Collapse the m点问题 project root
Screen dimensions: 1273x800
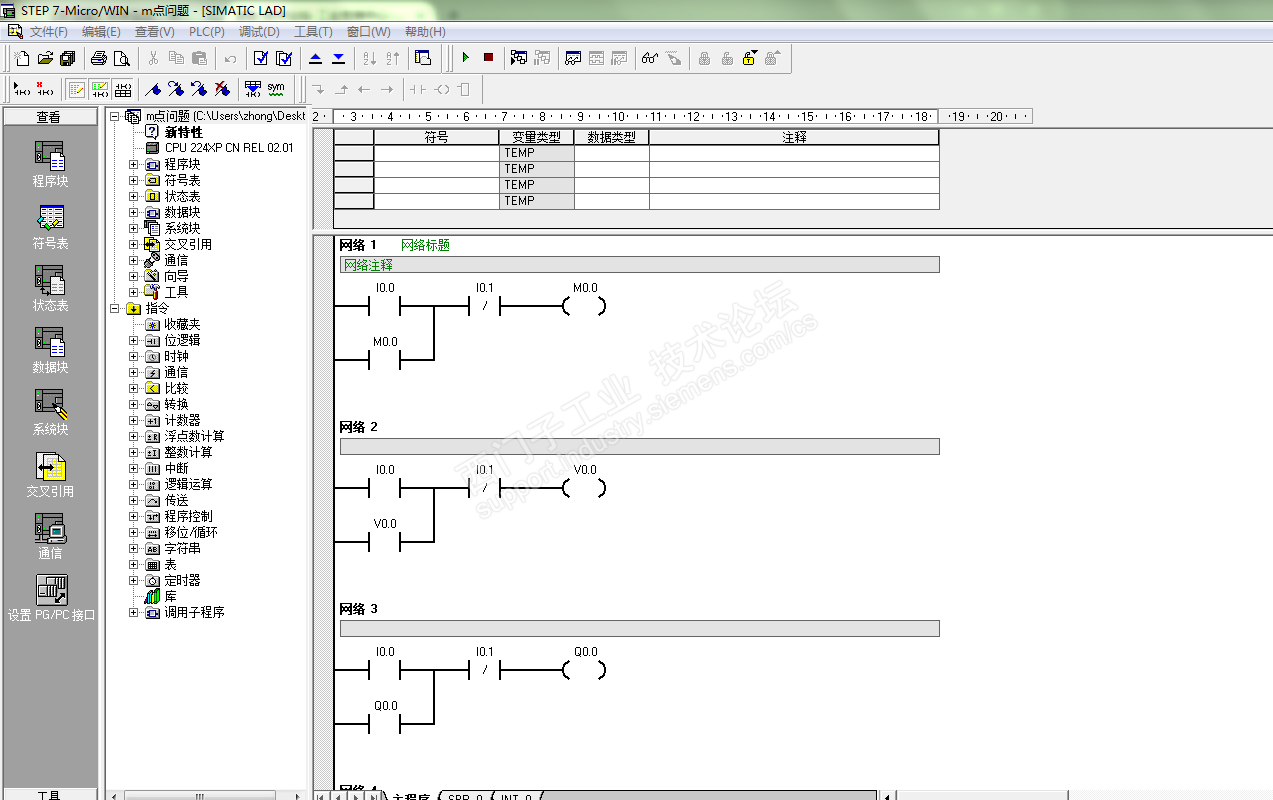tap(115, 116)
